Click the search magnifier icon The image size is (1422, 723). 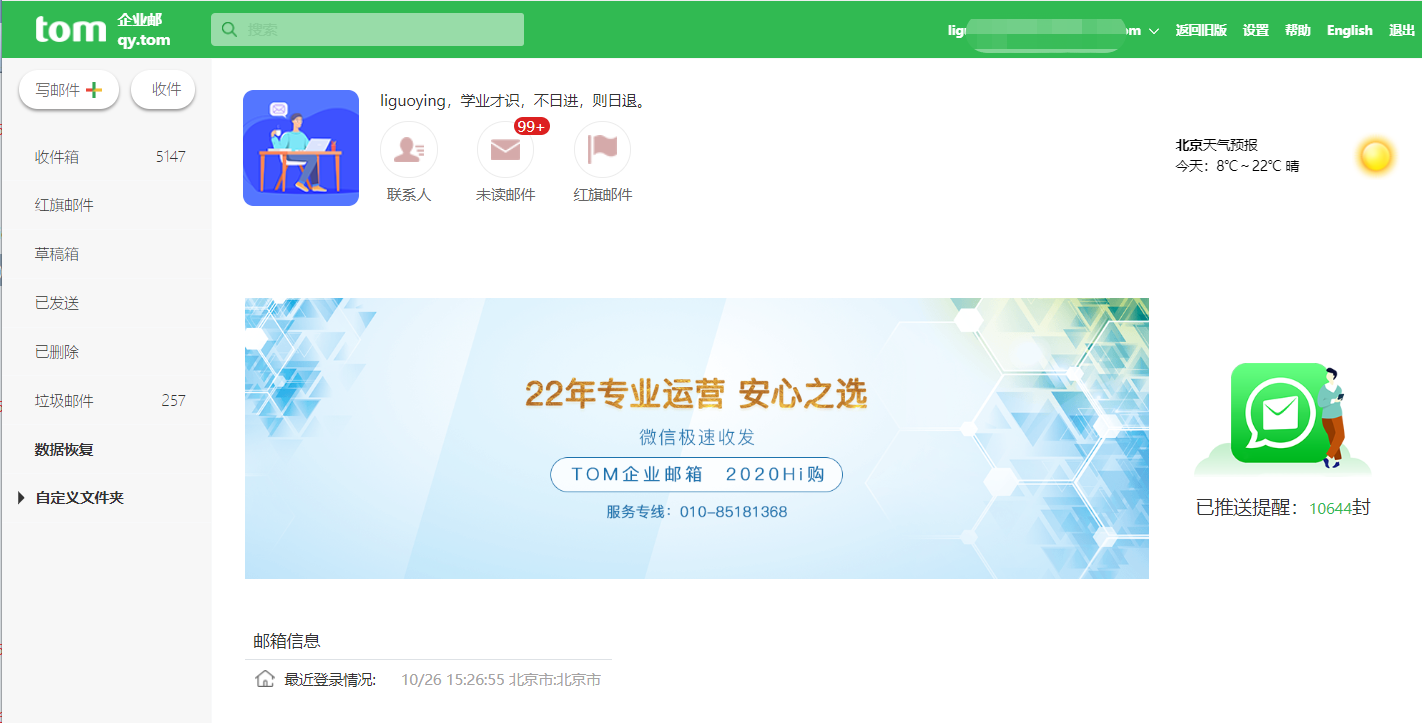click(231, 29)
